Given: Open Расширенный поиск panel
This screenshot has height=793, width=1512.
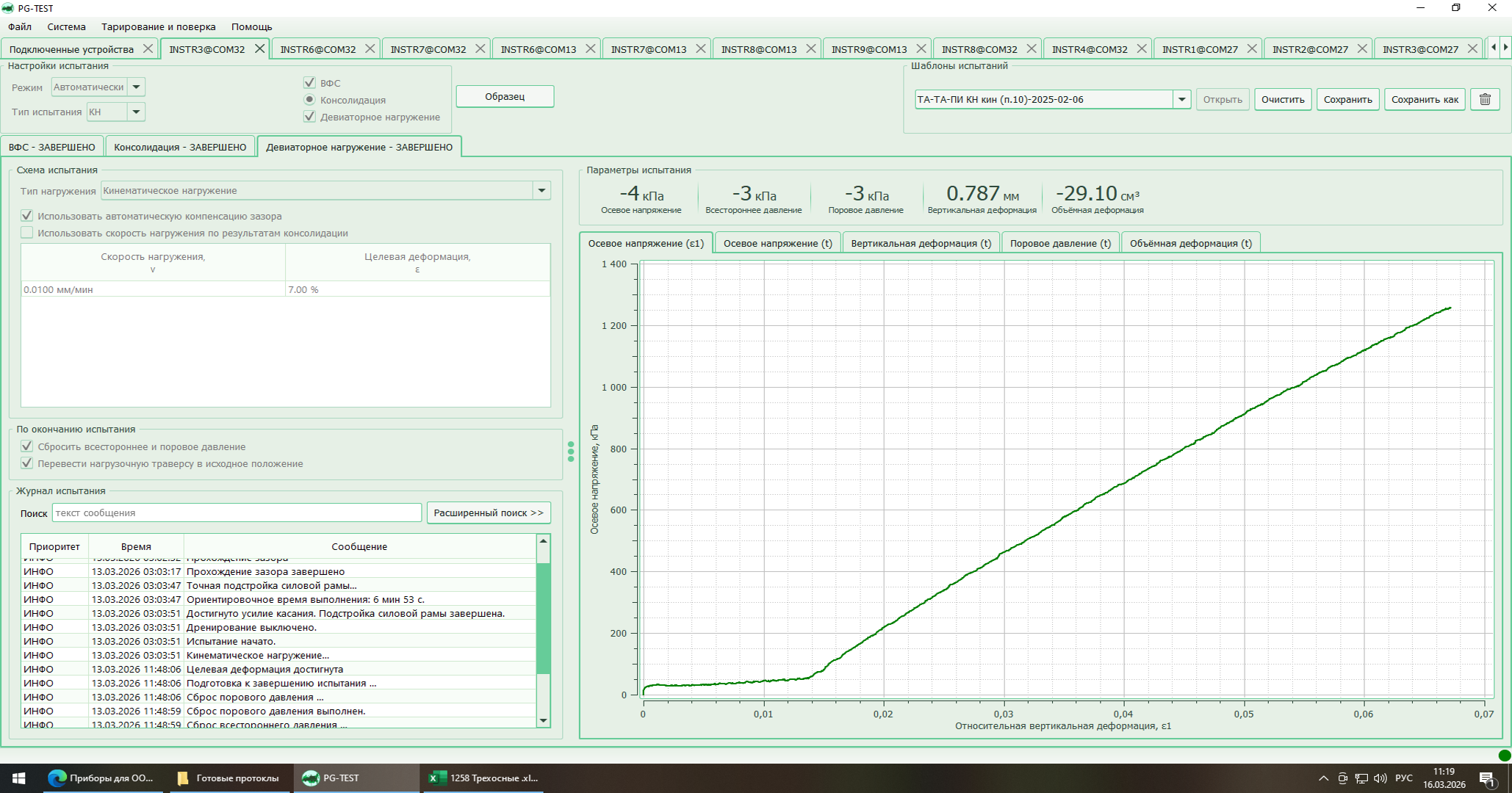Looking at the screenshot, I should click(x=489, y=513).
